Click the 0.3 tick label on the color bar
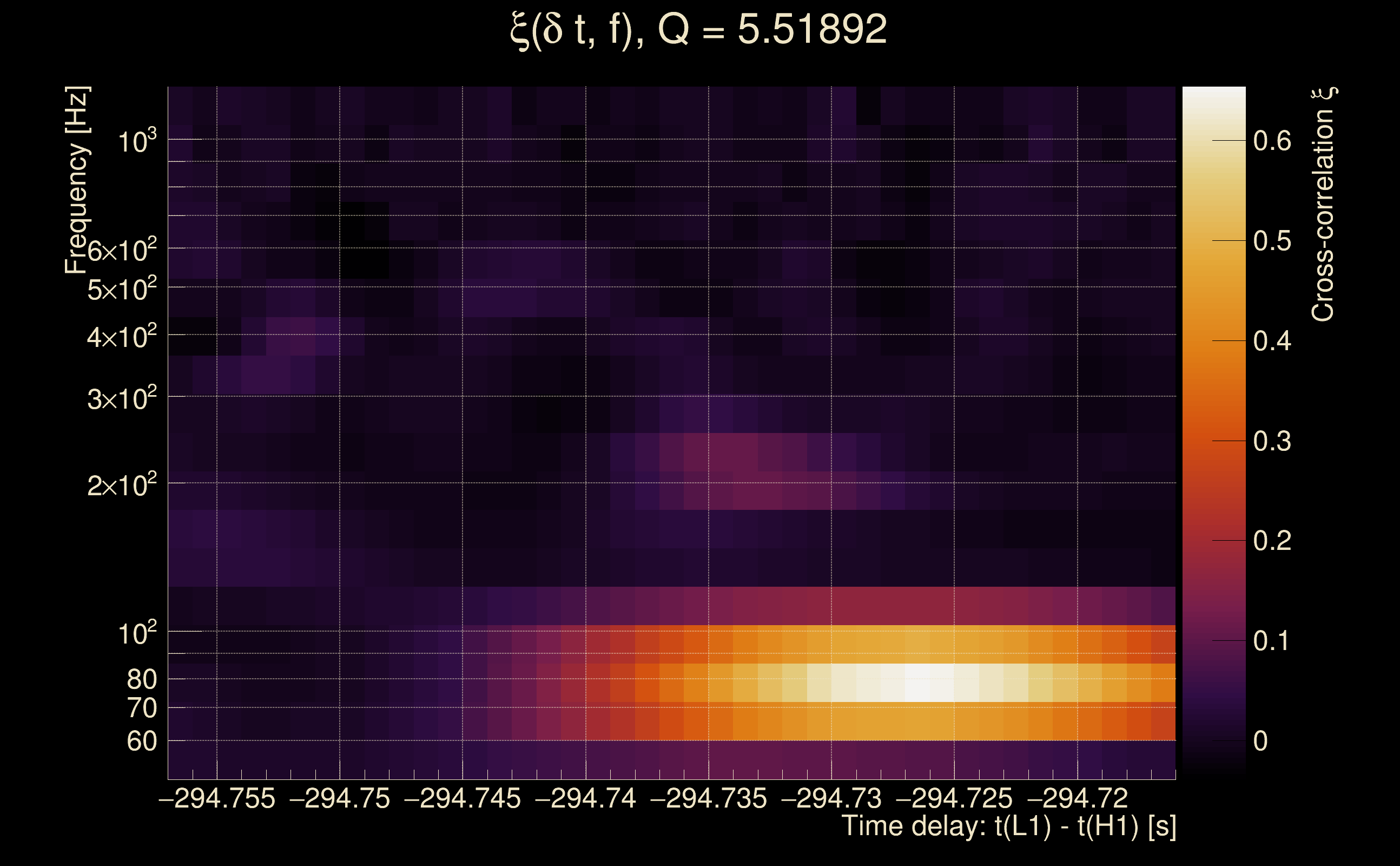This screenshot has width=1400, height=866. [1272, 442]
